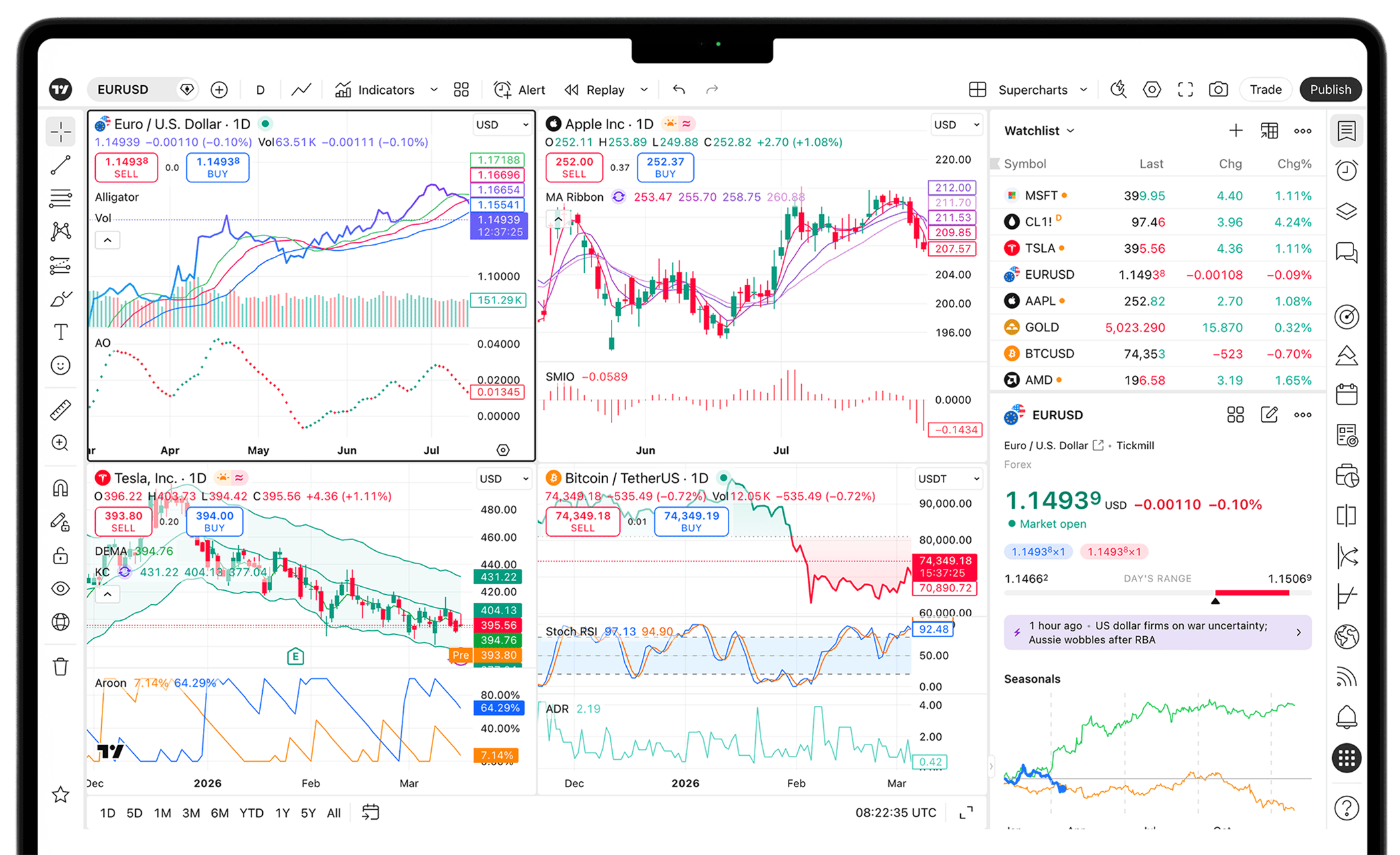Open the economic calendar sidebar icon
Image resolution: width=1400 pixels, height=855 pixels.
pyautogui.click(x=1346, y=395)
